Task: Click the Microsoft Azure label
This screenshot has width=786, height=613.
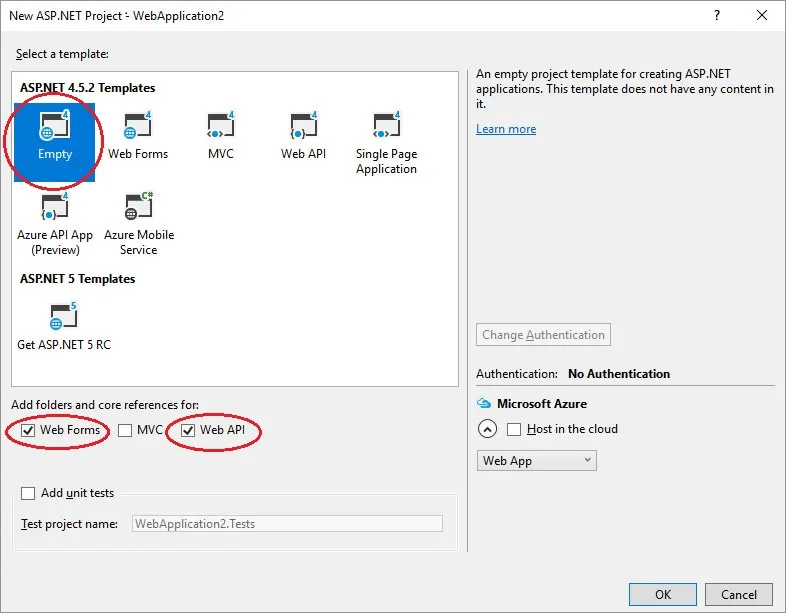Action: [x=541, y=403]
